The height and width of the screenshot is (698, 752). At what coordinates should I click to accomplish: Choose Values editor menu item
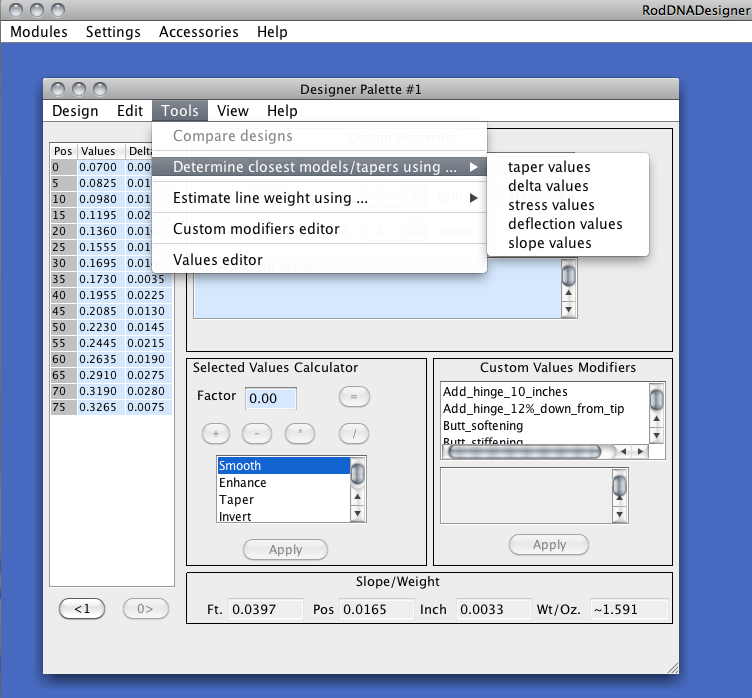coord(319,260)
